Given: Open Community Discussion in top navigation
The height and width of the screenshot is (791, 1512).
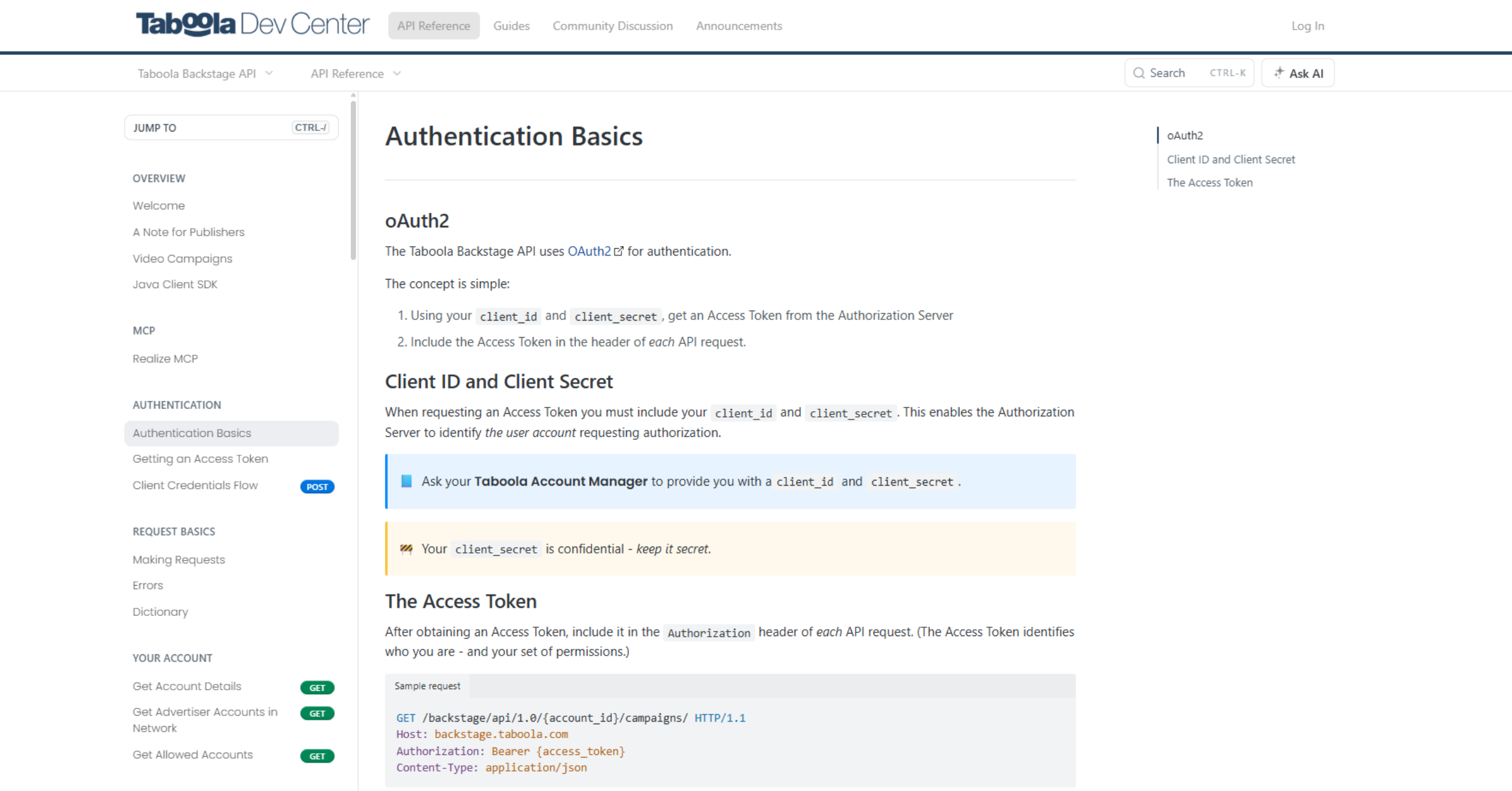Looking at the screenshot, I should (613, 26).
